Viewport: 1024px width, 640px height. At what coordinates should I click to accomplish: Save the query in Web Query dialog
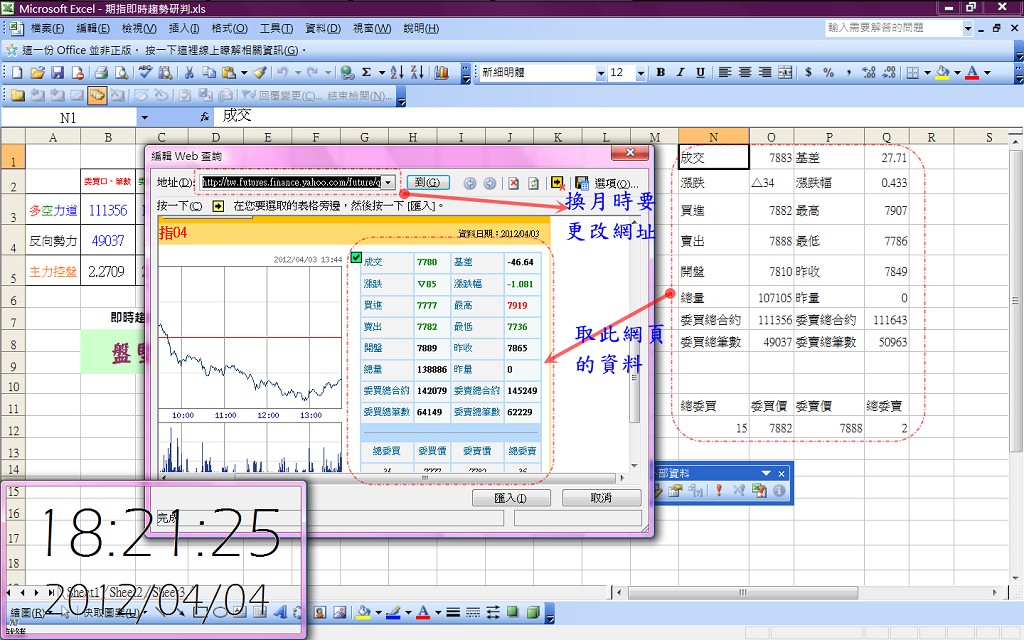(x=582, y=184)
